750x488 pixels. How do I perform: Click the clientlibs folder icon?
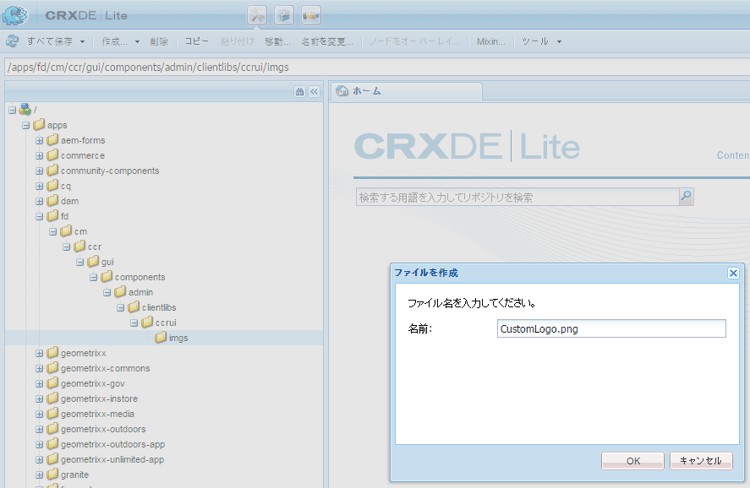coord(134,307)
